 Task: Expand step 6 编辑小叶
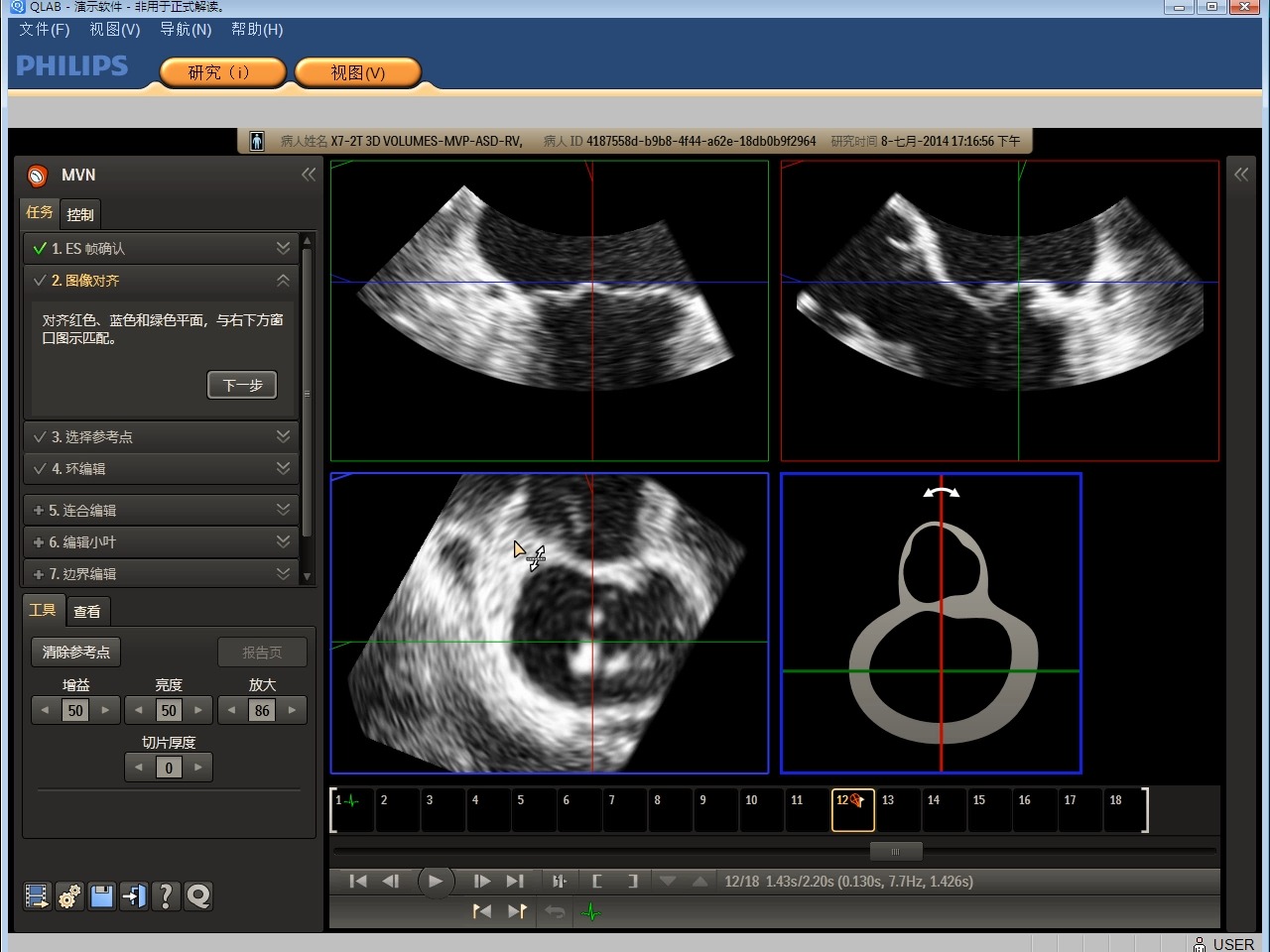(x=283, y=541)
